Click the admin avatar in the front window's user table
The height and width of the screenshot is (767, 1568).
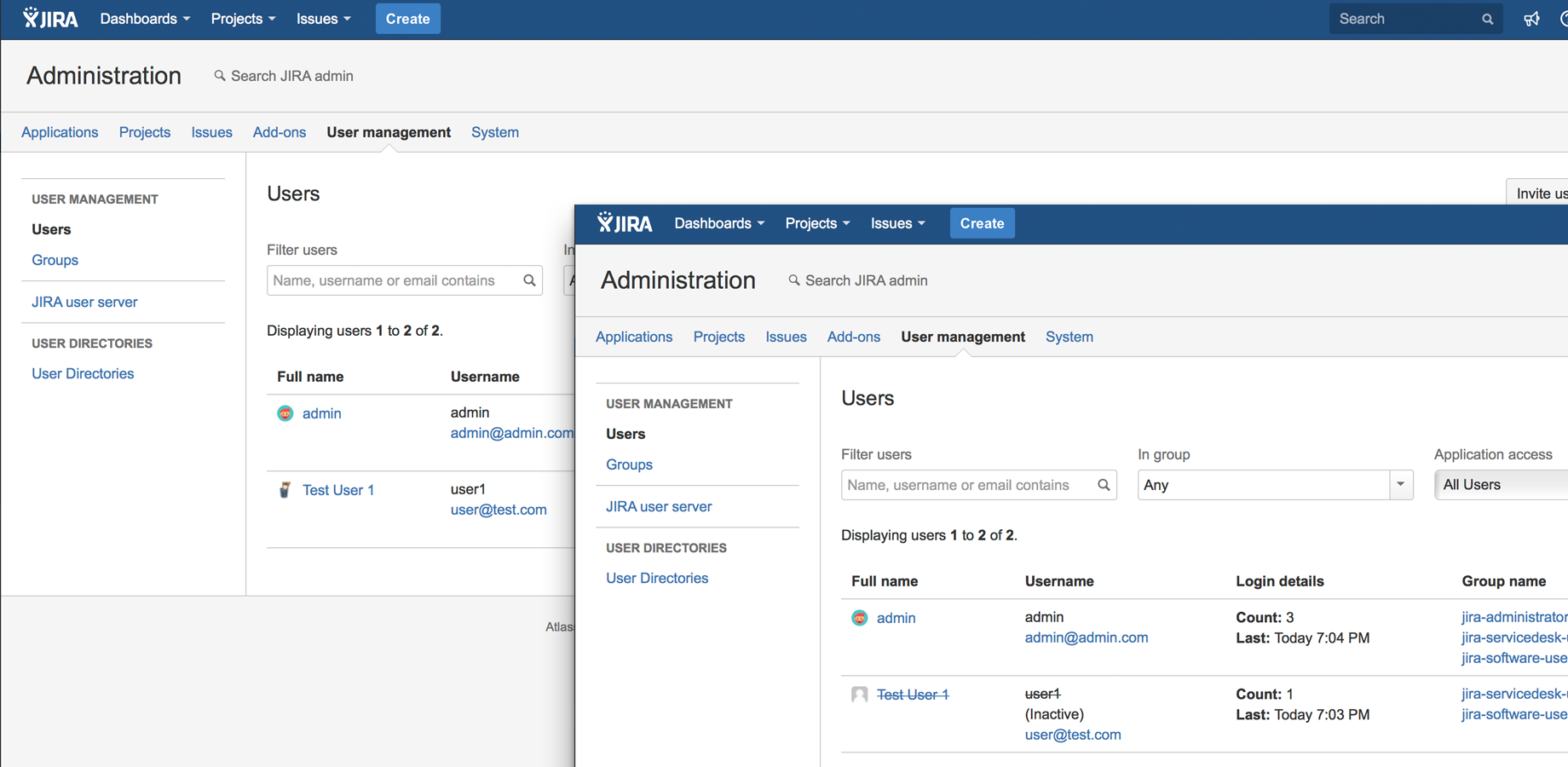(x=860, y=618)
